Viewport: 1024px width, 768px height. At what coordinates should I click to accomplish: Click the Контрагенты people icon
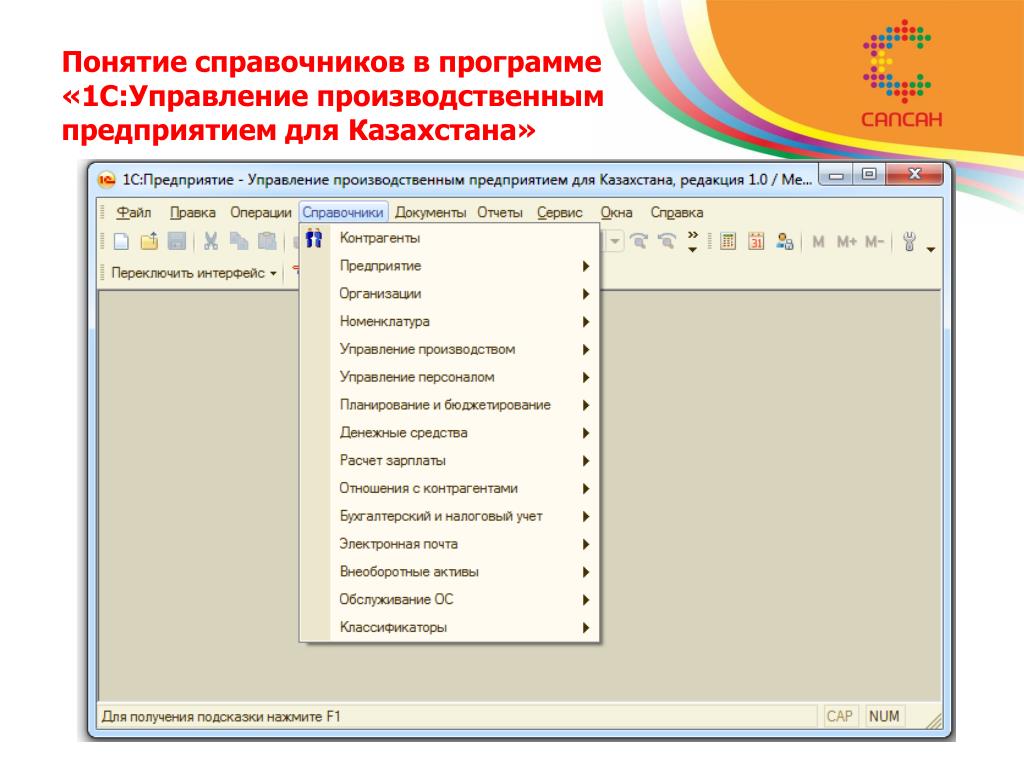click(314, 238)
